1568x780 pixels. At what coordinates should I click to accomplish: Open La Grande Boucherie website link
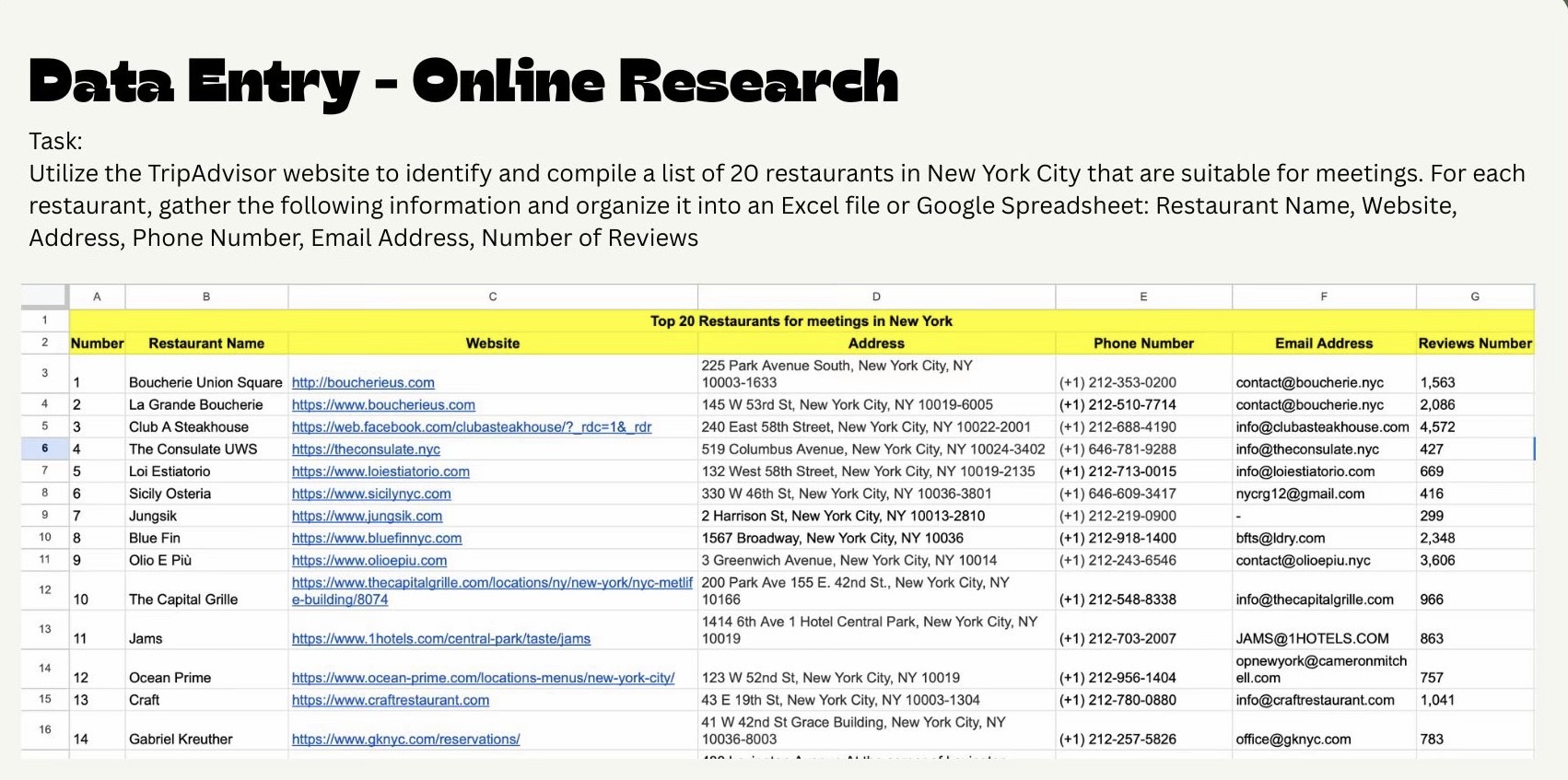click(x=383, y=404)
